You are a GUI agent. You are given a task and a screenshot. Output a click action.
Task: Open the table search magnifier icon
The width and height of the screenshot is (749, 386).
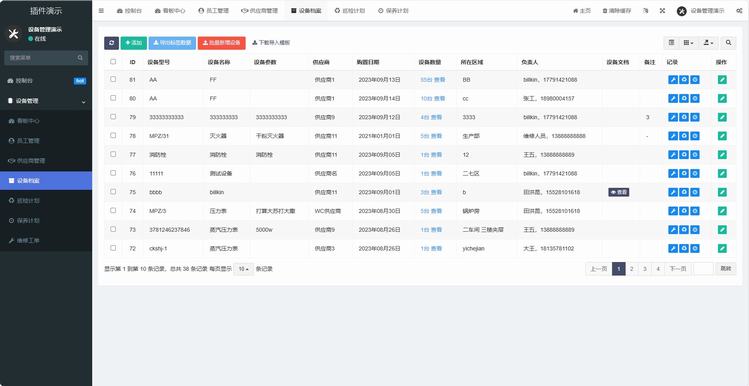(x=728, y=43)
